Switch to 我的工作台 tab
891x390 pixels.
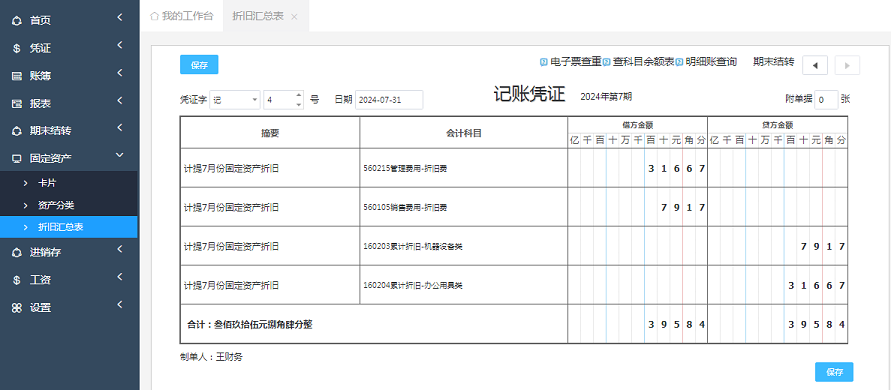pos(181,16)
